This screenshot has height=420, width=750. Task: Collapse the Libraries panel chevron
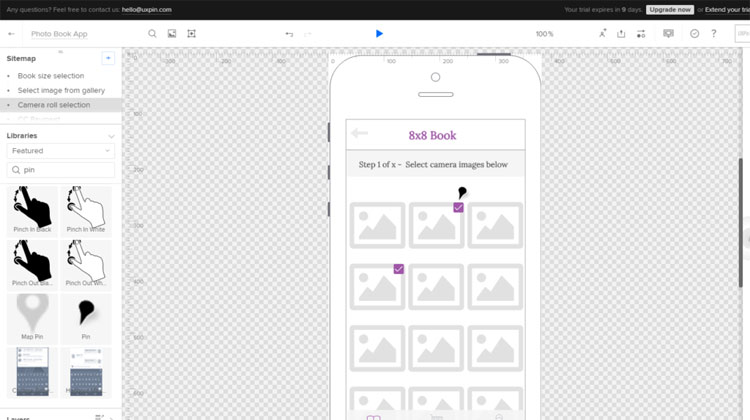pos(111,135)
